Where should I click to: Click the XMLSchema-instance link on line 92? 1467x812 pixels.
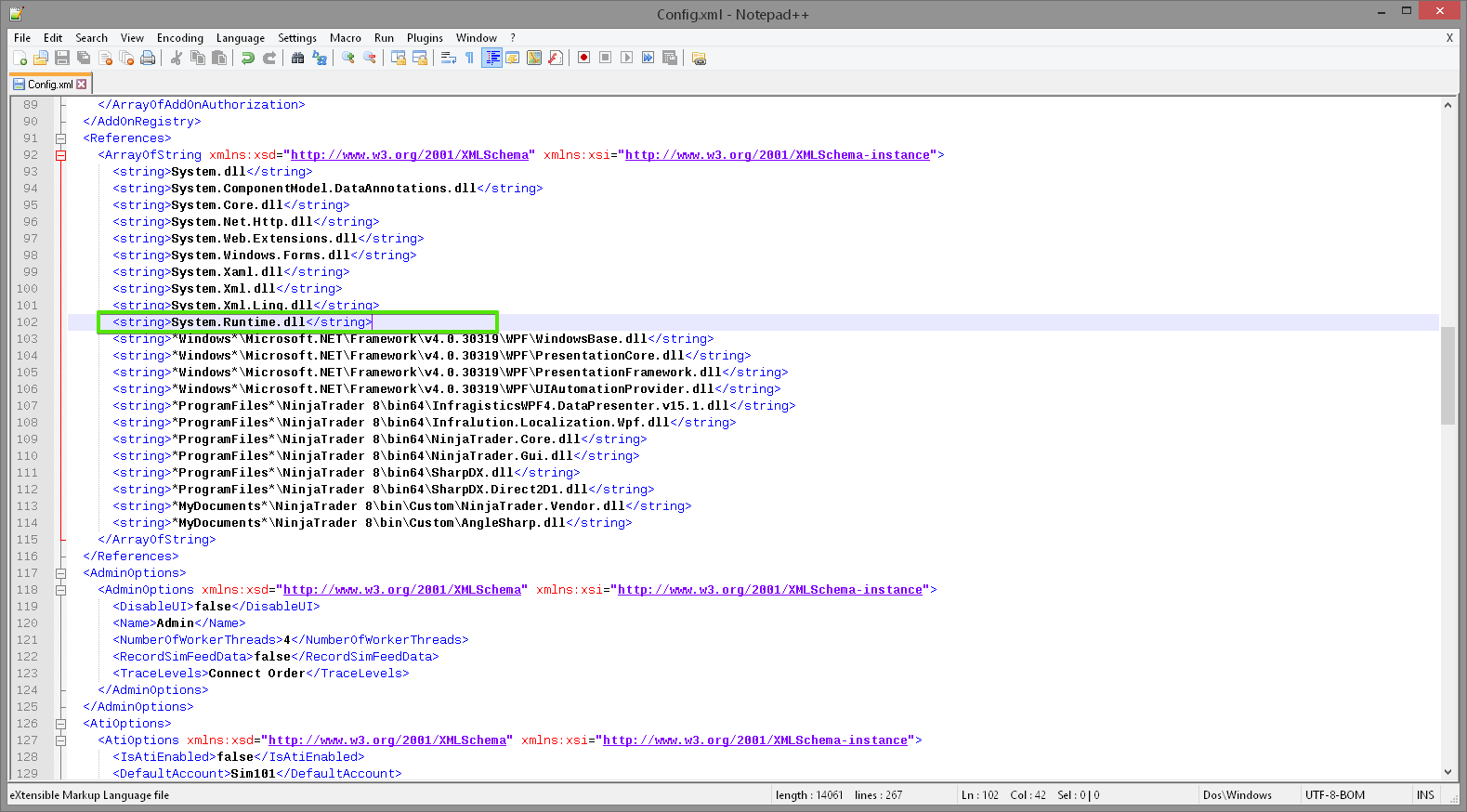pos(777,155)
